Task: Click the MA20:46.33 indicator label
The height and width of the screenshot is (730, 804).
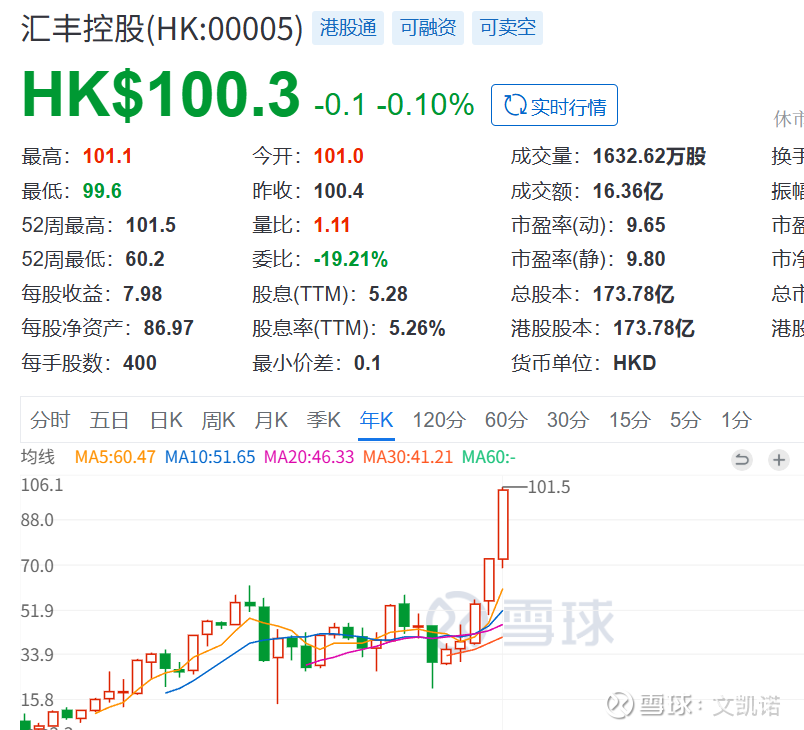Action: [x=309, y=457]
